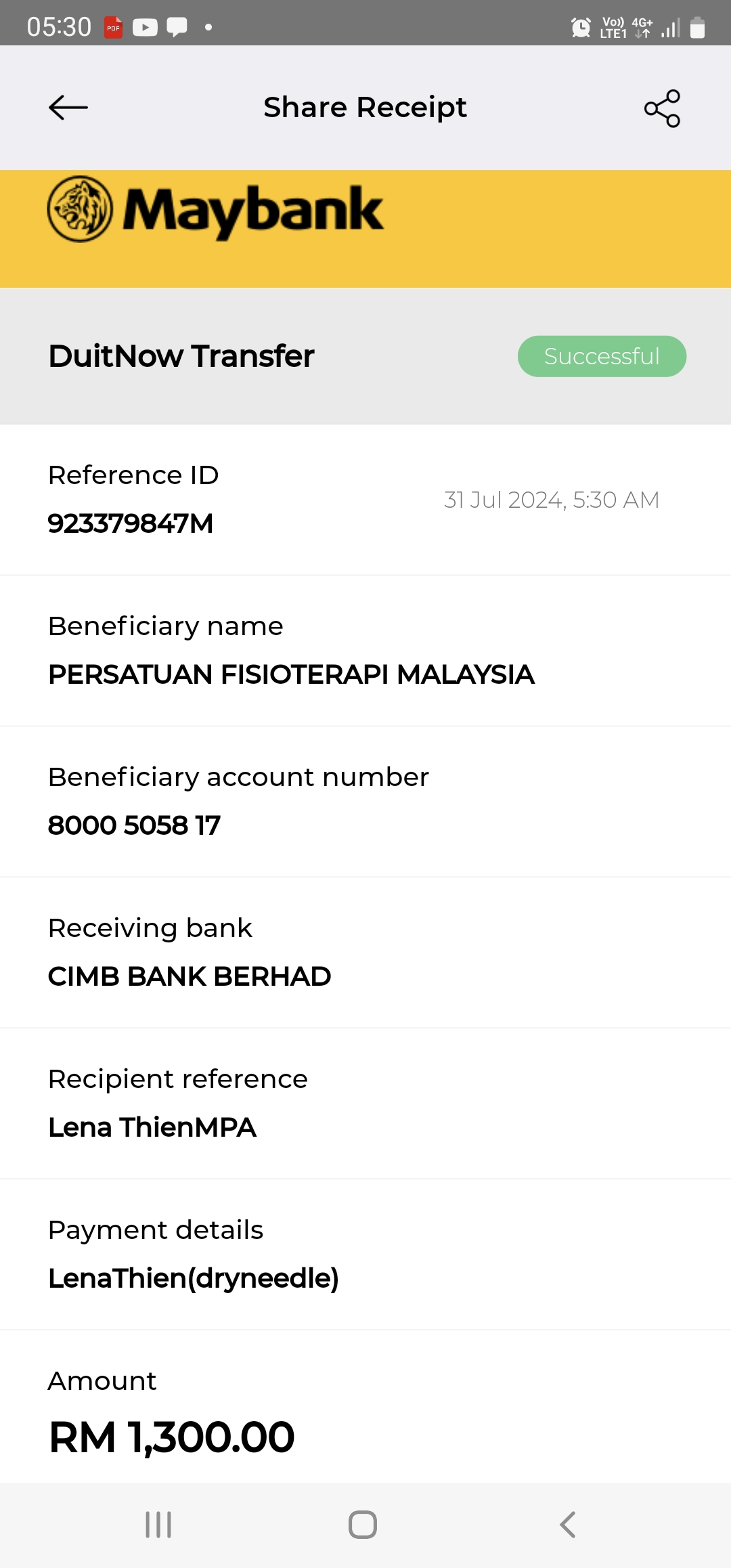The image size is (731, 1568).
Task: Tap the chat bubble notification icon
Action: (x=177, y=28)
